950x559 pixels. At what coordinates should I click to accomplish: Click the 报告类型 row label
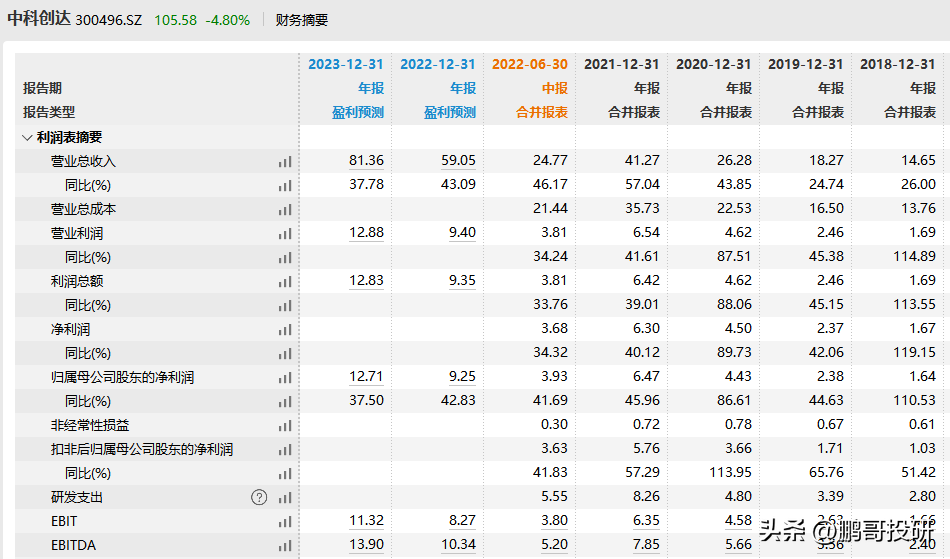coord(49,113)
